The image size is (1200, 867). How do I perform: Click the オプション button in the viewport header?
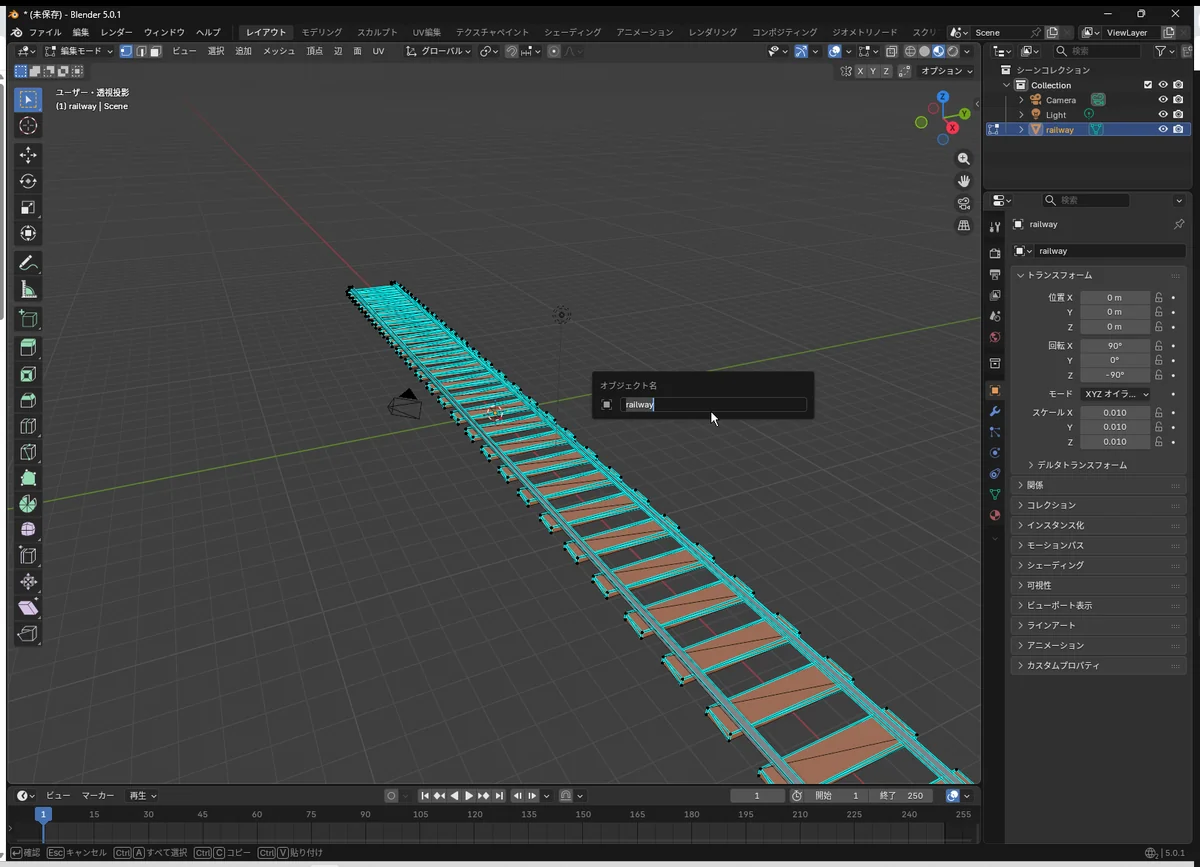(x=946, y=71)
